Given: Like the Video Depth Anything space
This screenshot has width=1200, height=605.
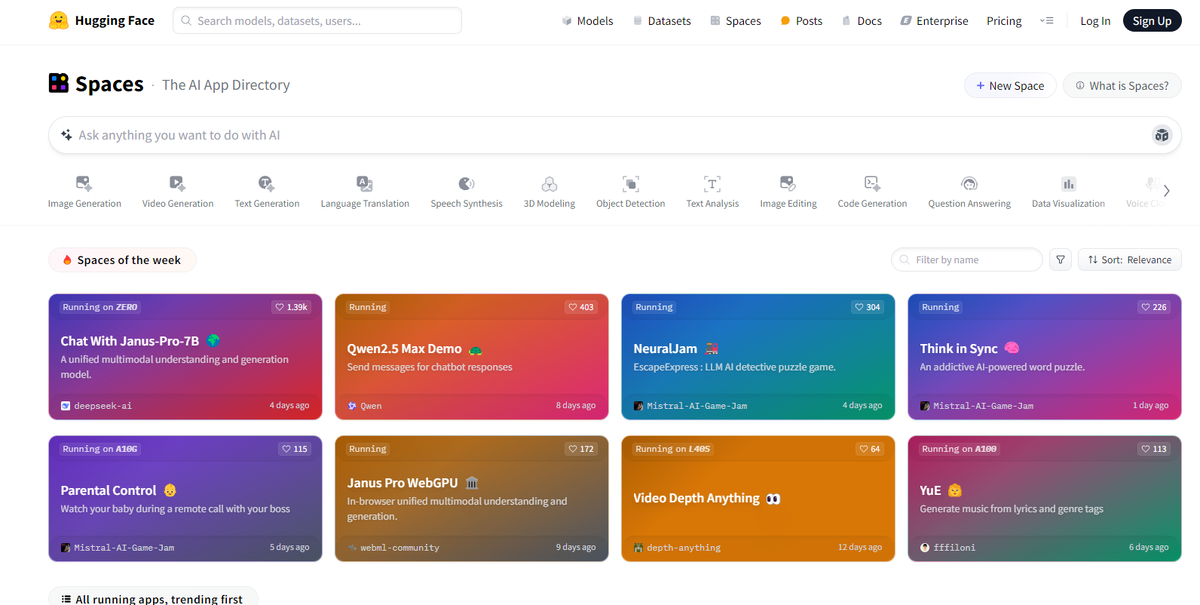Looking at the screenshot, I should tap(870, 449).
